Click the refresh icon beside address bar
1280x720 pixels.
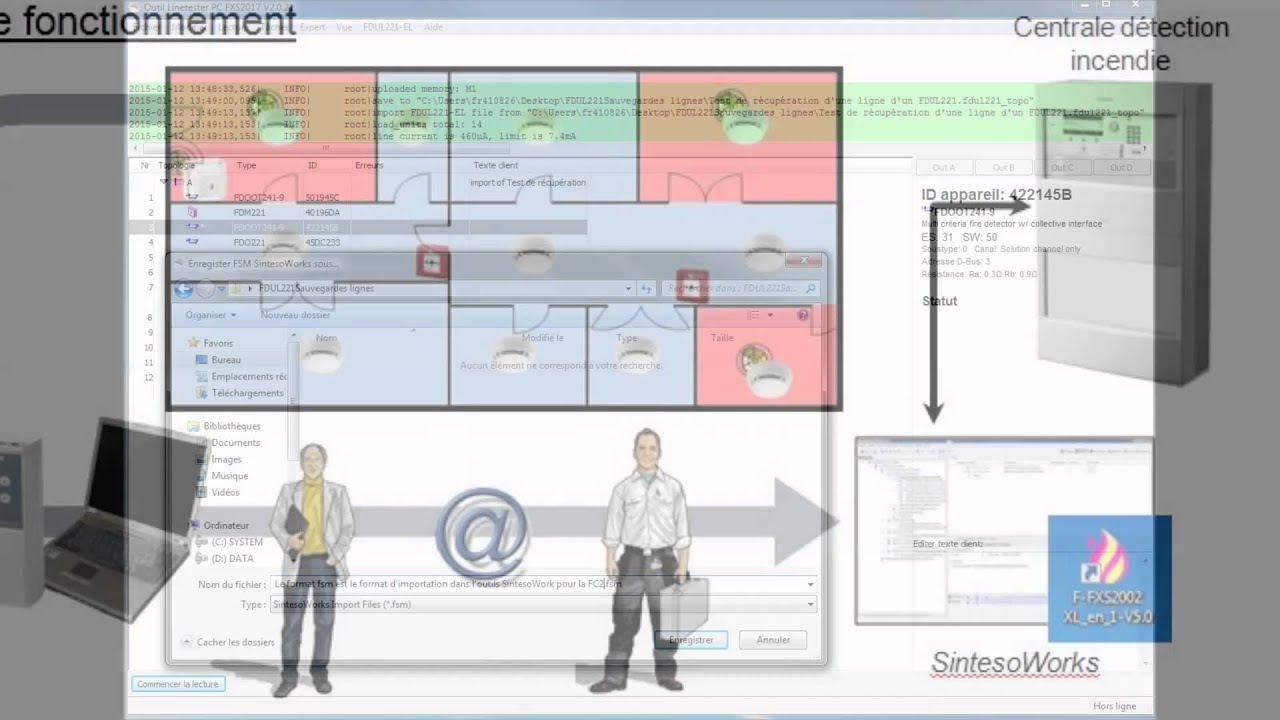coord(647,289)
